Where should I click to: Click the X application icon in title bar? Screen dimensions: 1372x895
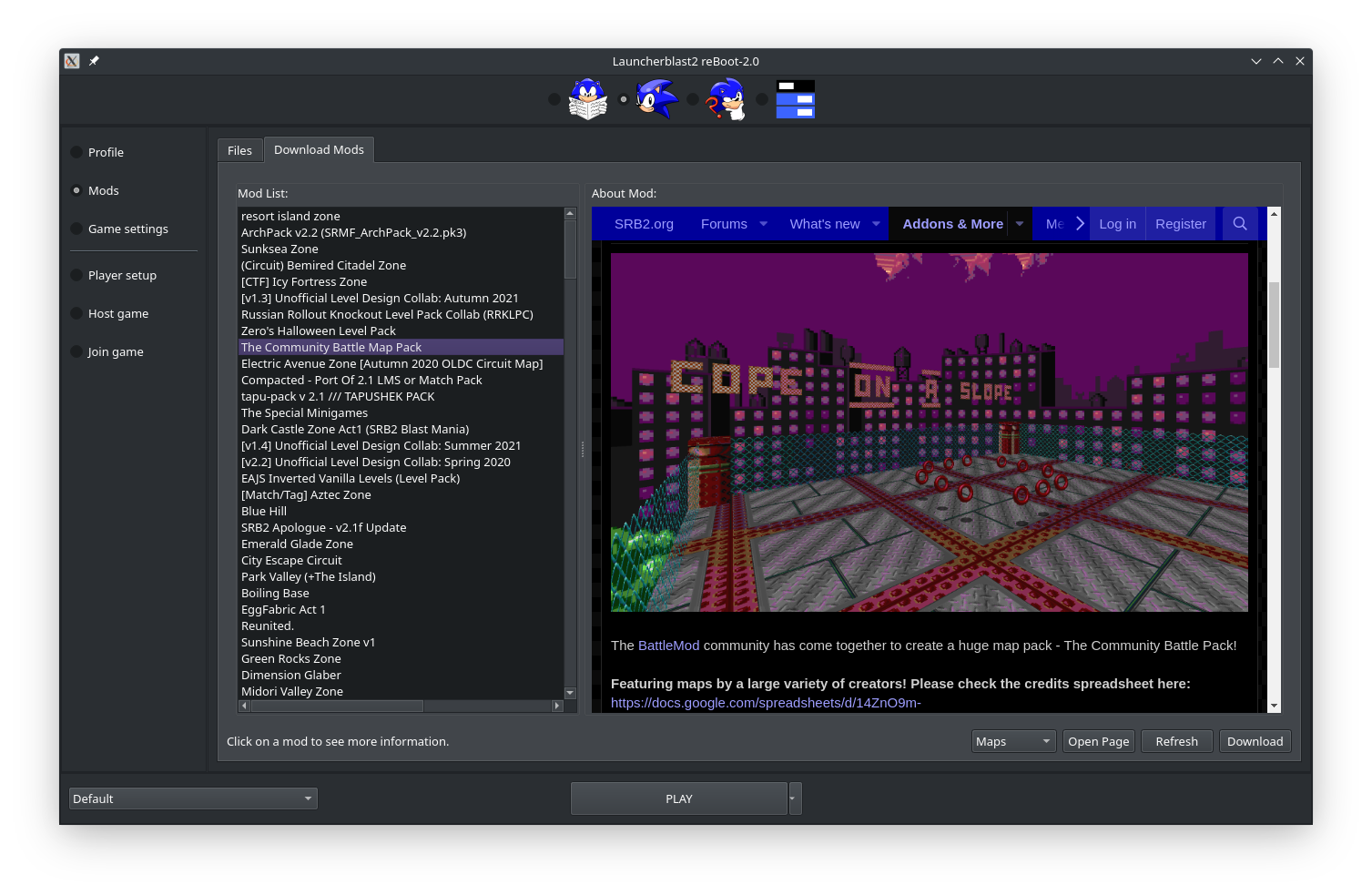click(x=72, y=61)
